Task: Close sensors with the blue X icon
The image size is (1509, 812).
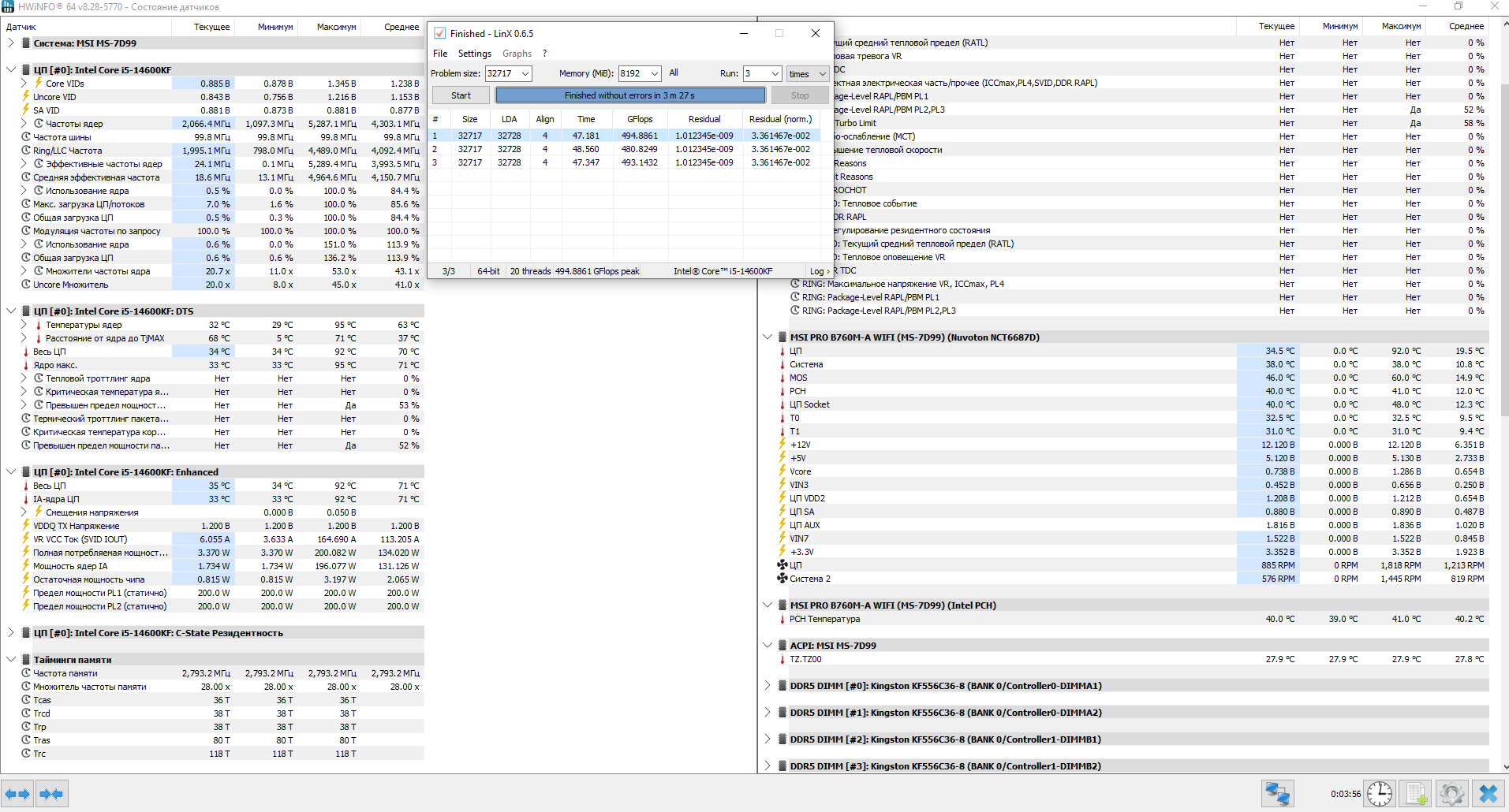Action: click(x=1488, y=794)
